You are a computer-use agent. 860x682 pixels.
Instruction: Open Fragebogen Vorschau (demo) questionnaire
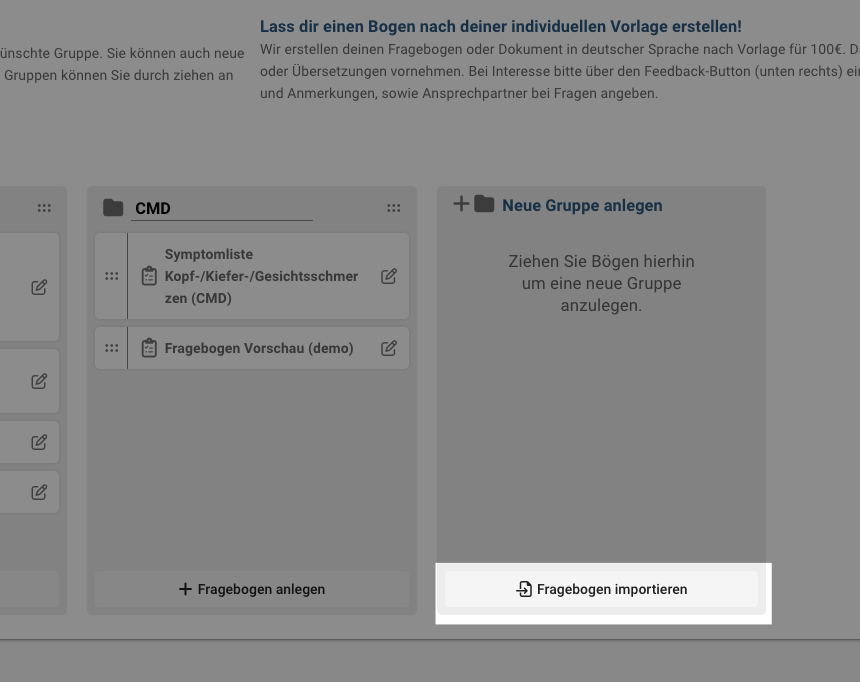[259, 348]
